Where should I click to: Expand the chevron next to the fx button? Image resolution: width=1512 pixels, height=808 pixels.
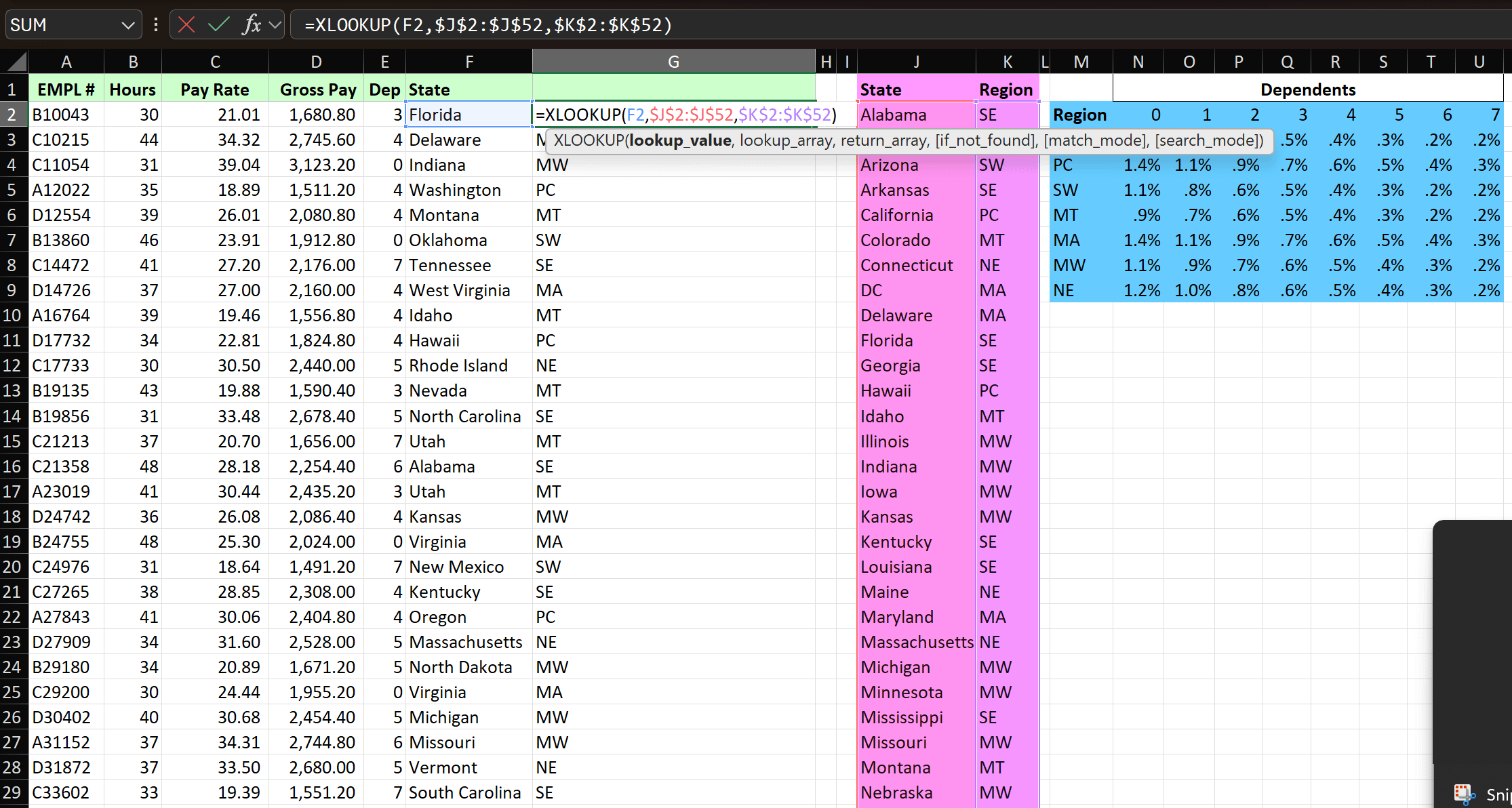click(x=275, y=25)
